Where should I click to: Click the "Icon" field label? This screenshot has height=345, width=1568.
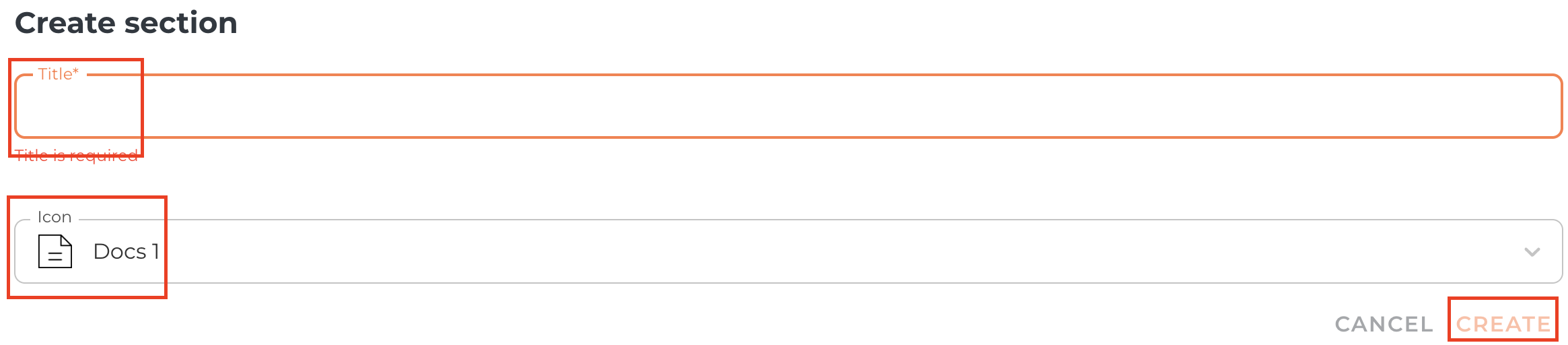[55, 217]
